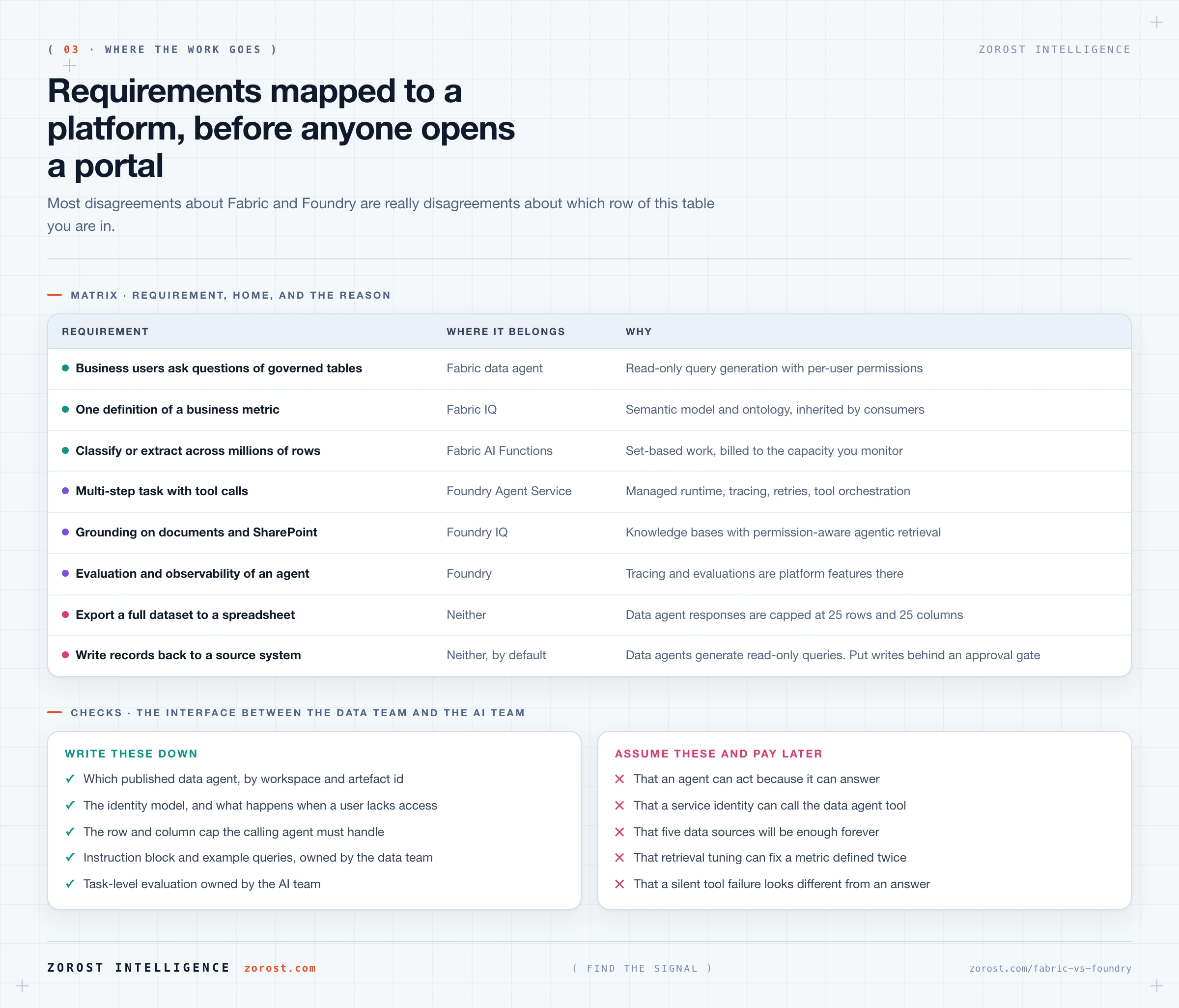1179x1008 pixels.
Task: Click the 'Requirements mapped to a platform' headline
Action: click(x=281, y=128)
